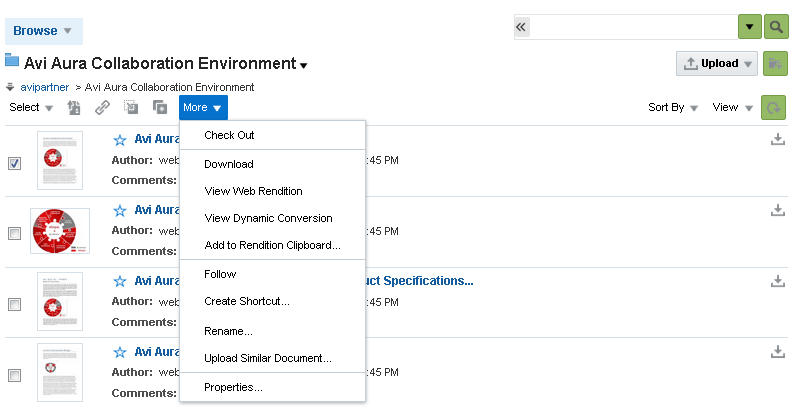Image resolution: width=796 pixels, height=408 pixels.
Task: Open the Sort By dropdown
Action: (x=673, y=108)
